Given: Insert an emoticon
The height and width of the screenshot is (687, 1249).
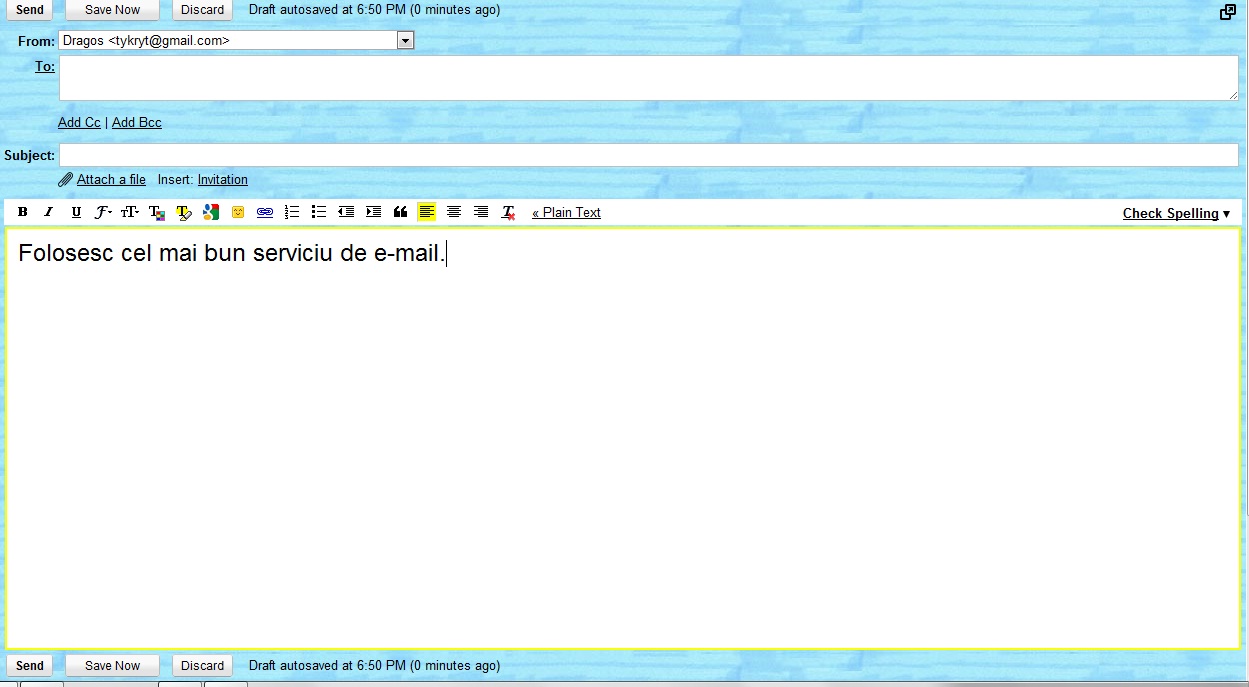Looking at the screenshot, I should point(238,212).
